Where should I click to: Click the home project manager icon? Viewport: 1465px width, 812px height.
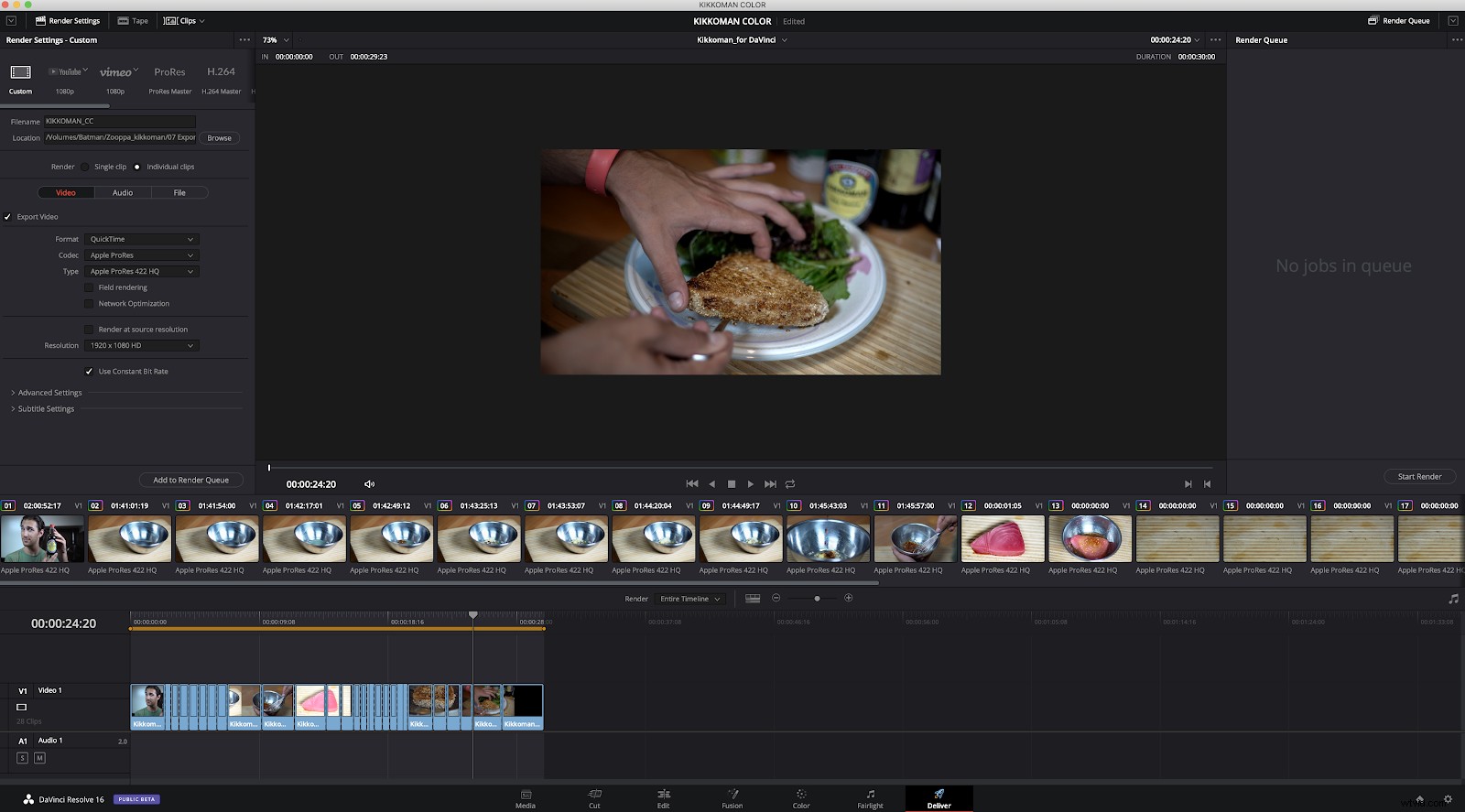pyautogui.click(x=1420, y=799)
